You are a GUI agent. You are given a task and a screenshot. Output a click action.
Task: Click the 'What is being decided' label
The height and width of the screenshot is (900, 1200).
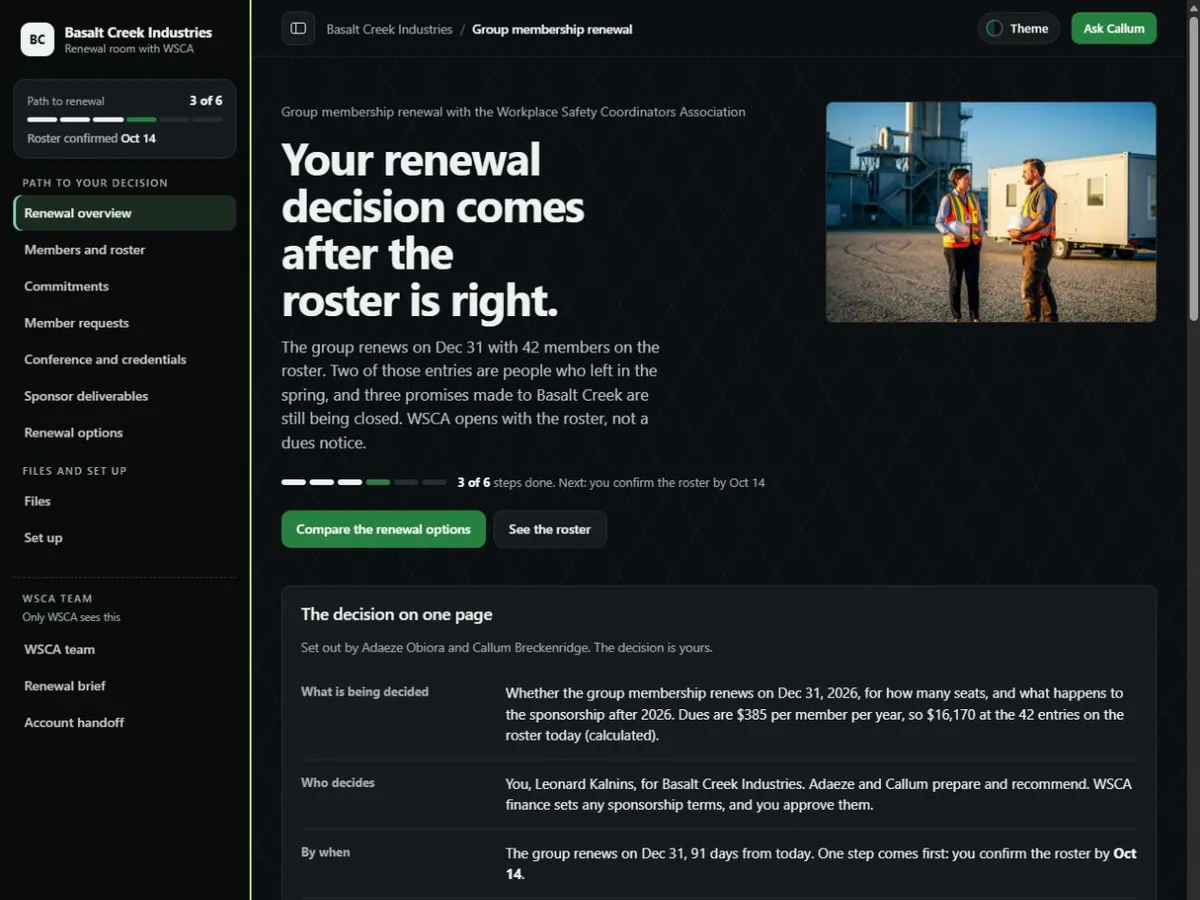click(x=365, y=691)
